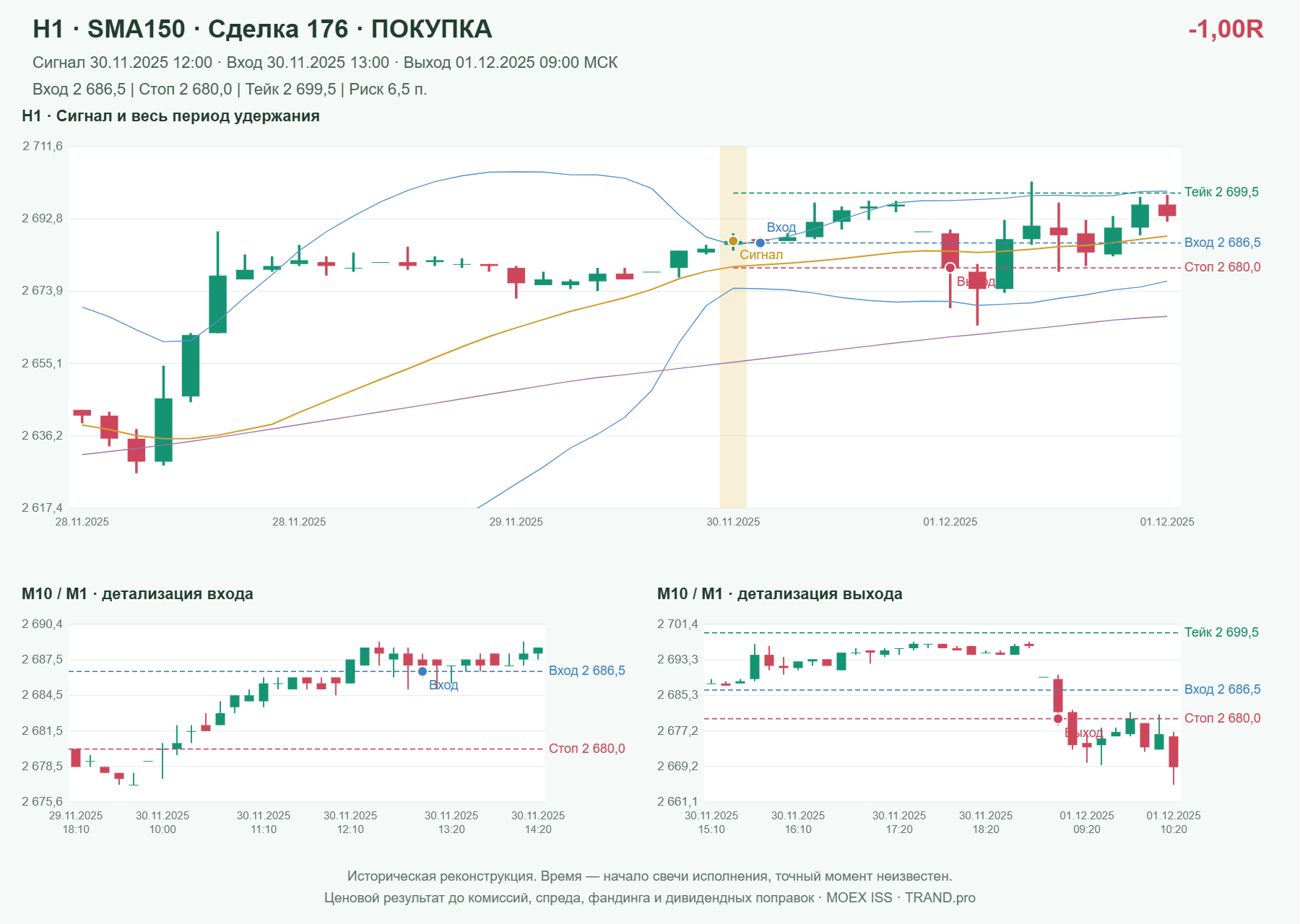Click 'Вход 2 686,5' label in exit detail chart
Viewport: 1300px width, 924px height.
point(1222,689)
